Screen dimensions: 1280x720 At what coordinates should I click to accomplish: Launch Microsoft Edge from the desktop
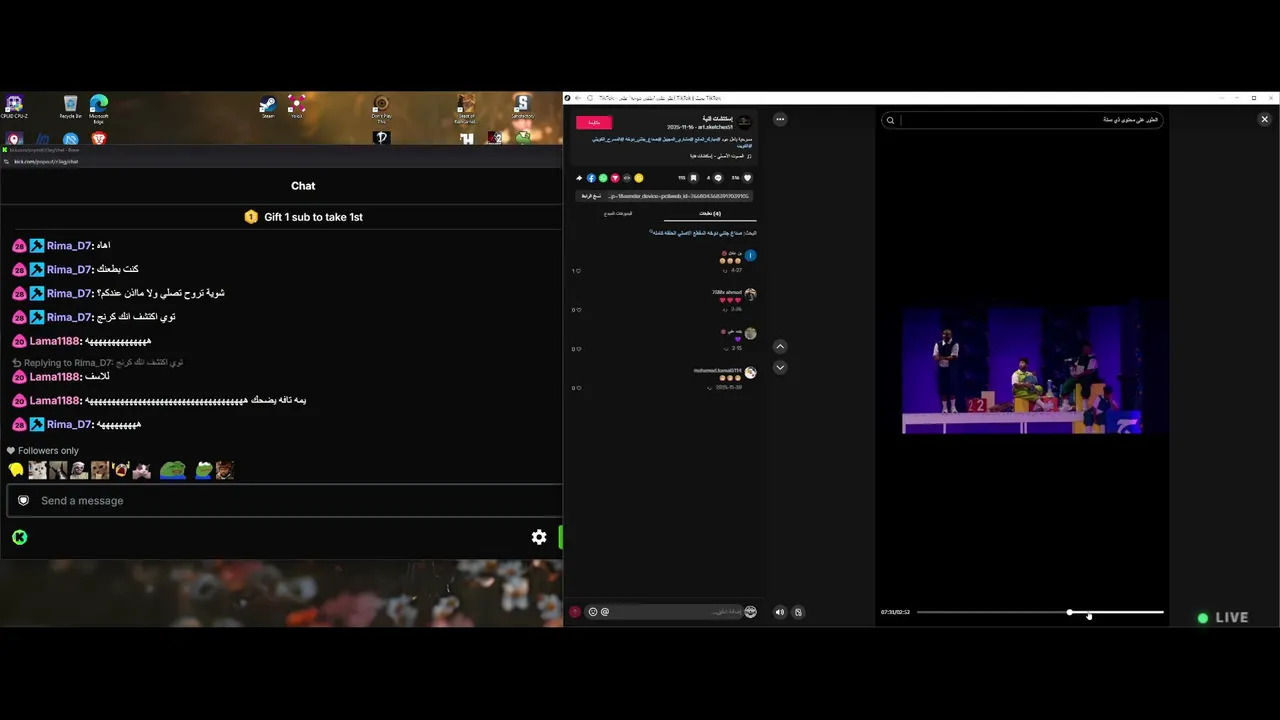[98, 108]
